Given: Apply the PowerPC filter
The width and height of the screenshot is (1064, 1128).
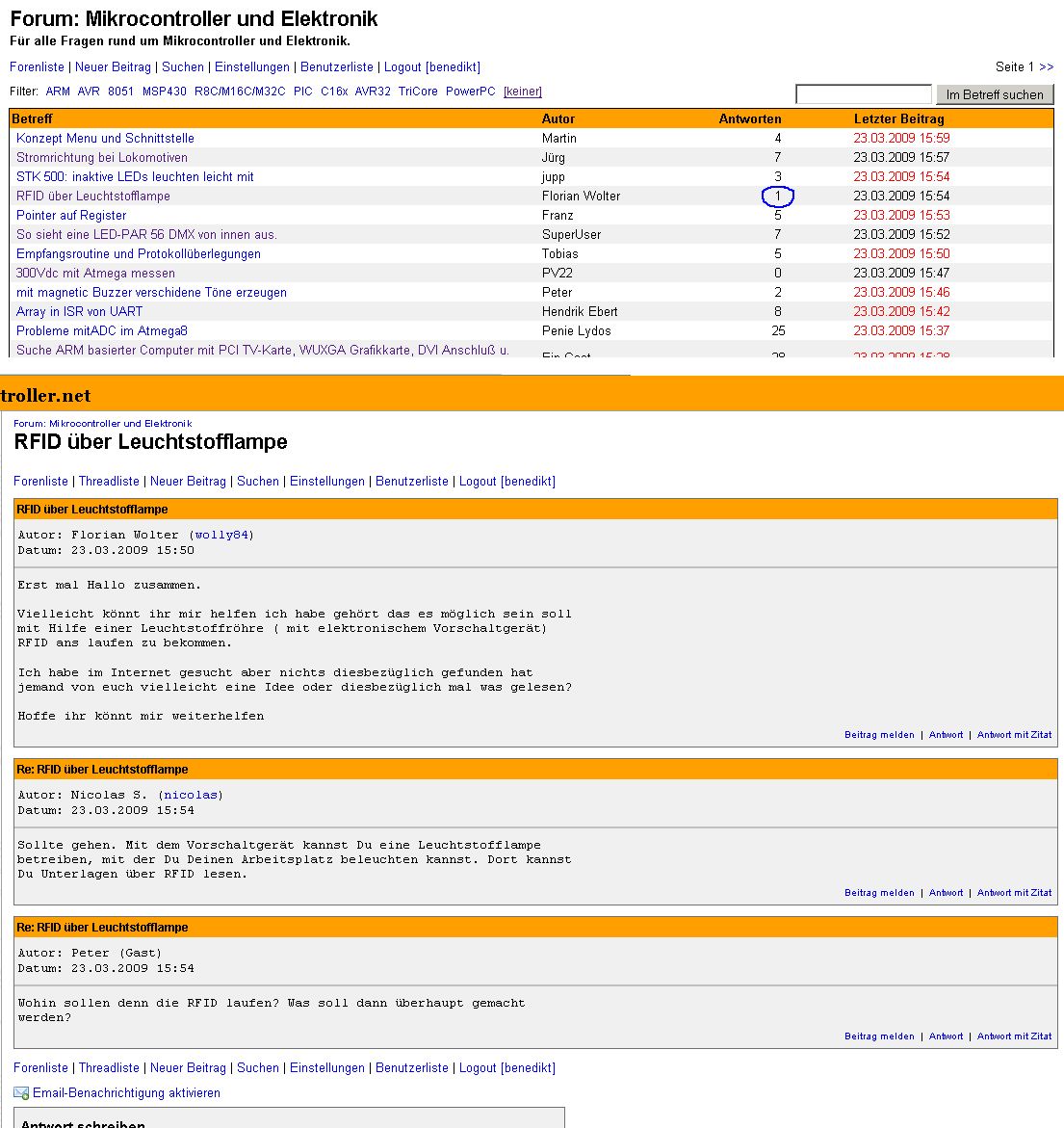Looking at the screenshot, I should pyautogui.click(x=470, y=92).
